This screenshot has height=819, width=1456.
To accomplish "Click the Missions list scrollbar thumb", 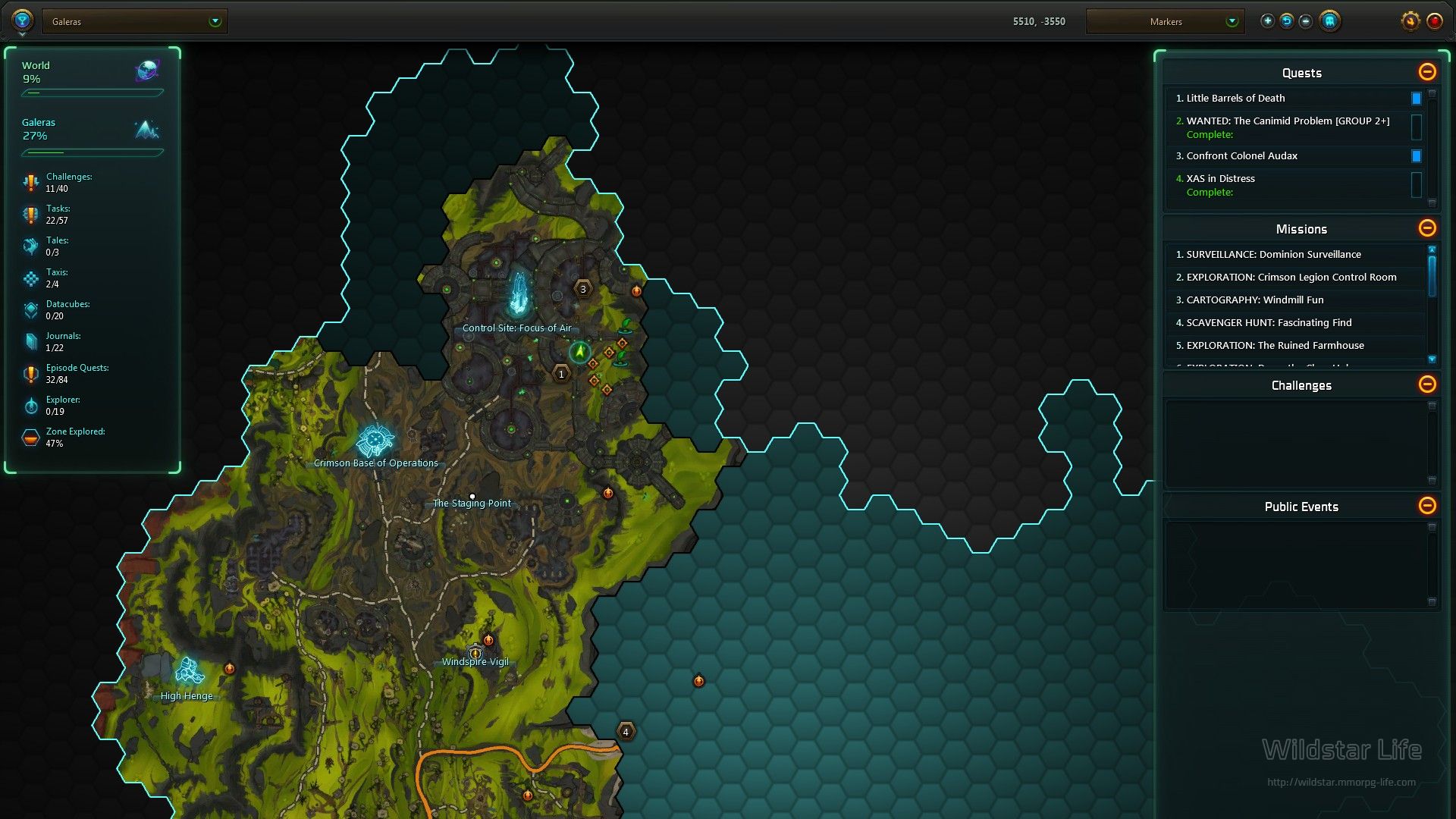I will 1432,276.
